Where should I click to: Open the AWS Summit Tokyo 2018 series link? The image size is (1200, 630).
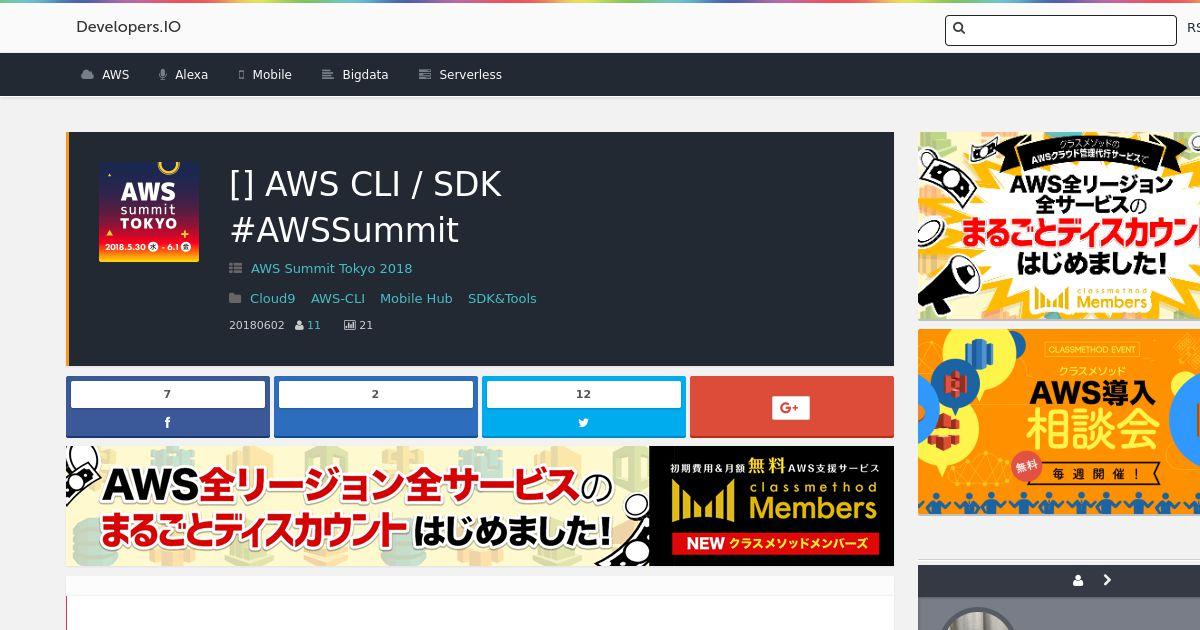[331, 268]
